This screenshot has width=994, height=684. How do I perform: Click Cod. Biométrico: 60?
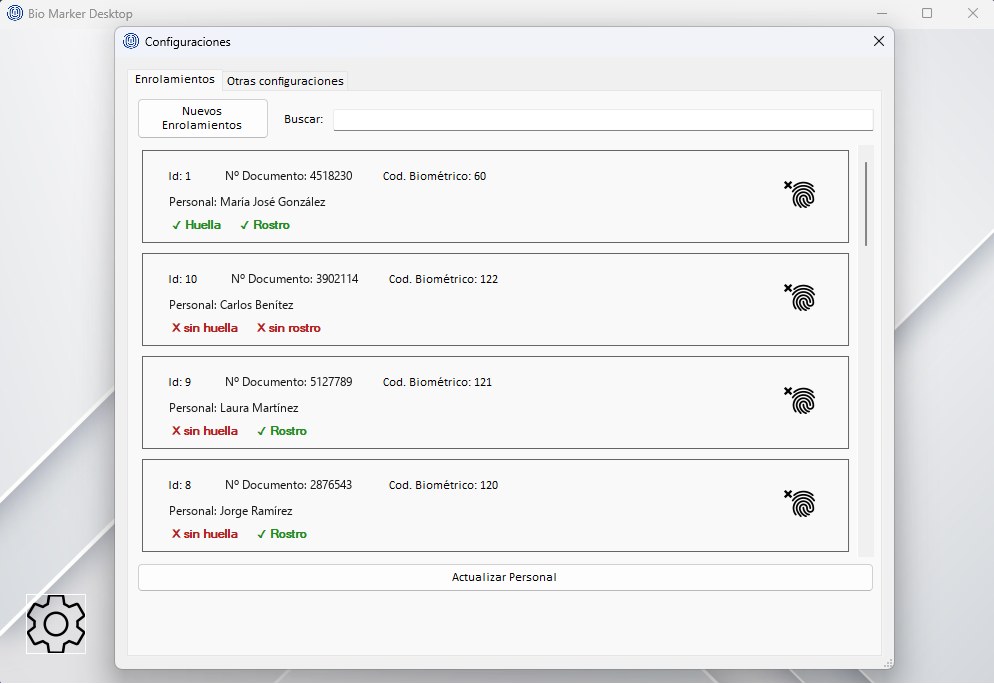pos(434,176)
